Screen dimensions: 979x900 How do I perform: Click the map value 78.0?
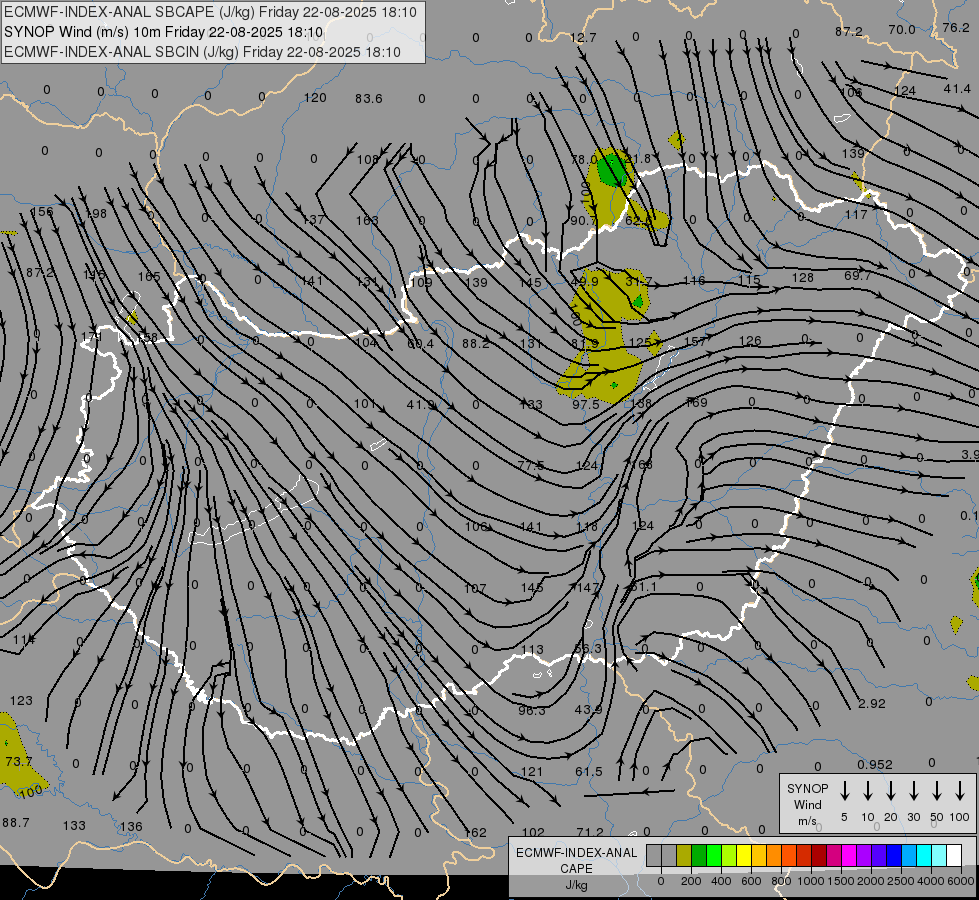pos(583,160)
